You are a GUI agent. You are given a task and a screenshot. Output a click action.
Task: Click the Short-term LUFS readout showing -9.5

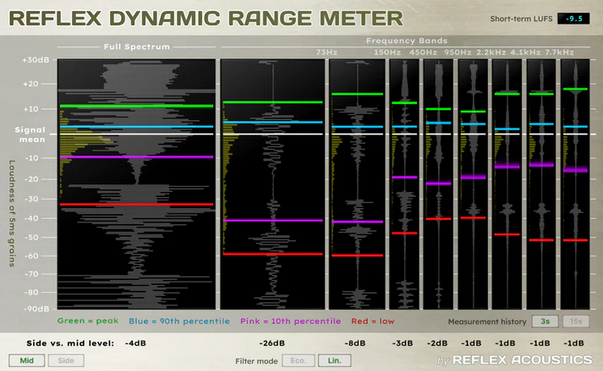click(573, 18)
